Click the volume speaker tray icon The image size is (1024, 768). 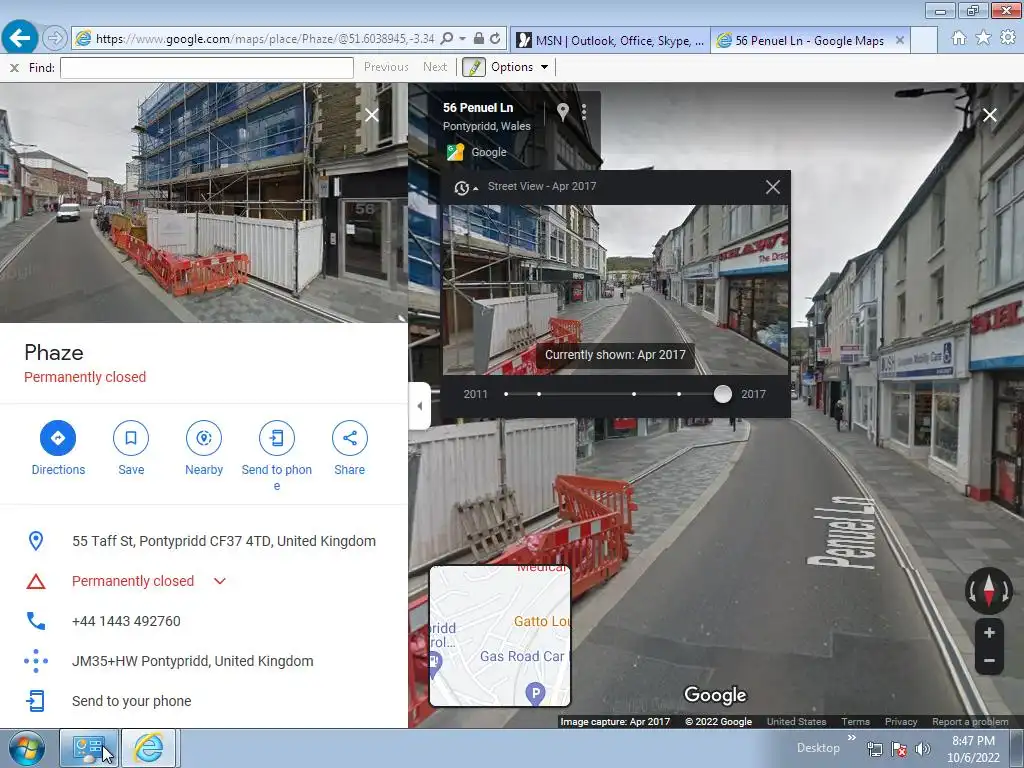922,749
